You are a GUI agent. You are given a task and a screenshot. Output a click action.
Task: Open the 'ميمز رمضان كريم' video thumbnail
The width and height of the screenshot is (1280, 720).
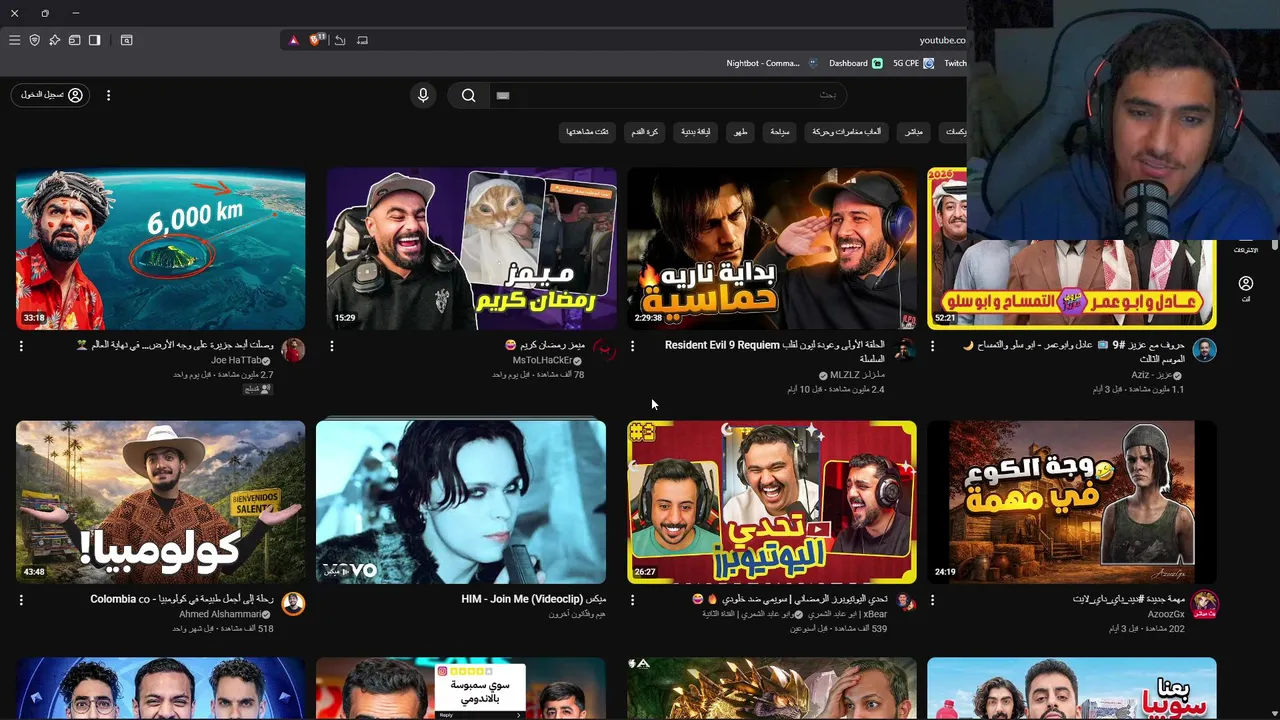[471, 249]
